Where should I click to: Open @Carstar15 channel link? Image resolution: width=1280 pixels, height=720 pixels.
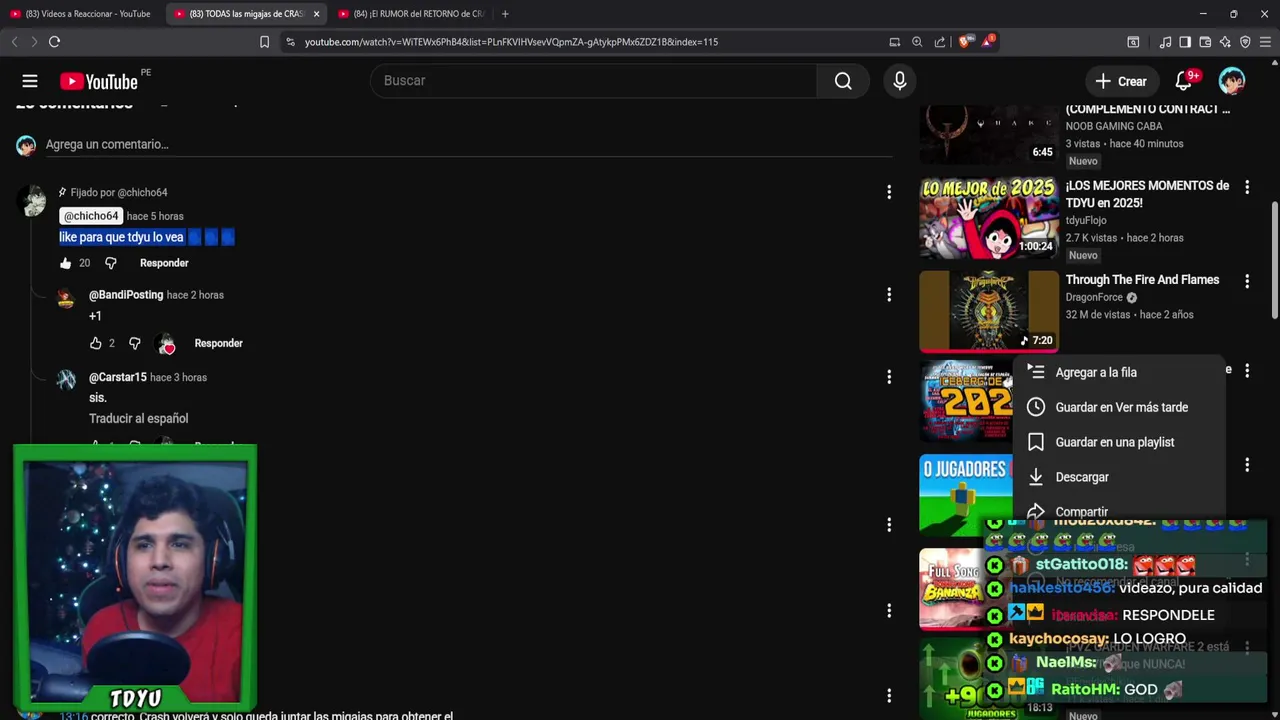pyautogui.click(x=118, y=377)
